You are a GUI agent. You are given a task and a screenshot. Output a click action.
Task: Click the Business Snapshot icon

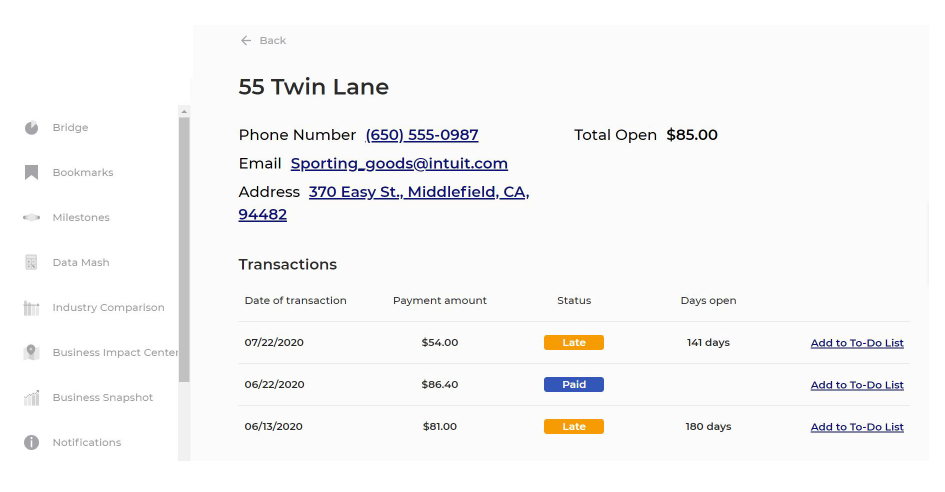pyautogui.click(x=32, y=398)
